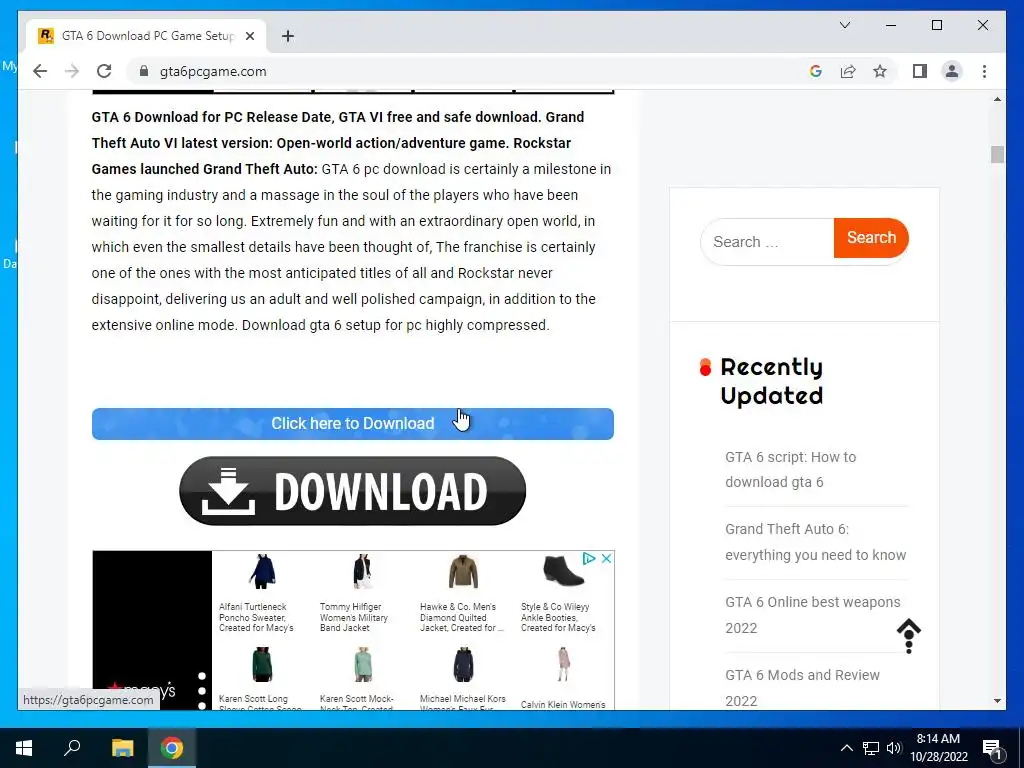The height and width of the screenshot is (768, 1024).
Task: Open the network status tray icon
Action: [x=871, y=748]
